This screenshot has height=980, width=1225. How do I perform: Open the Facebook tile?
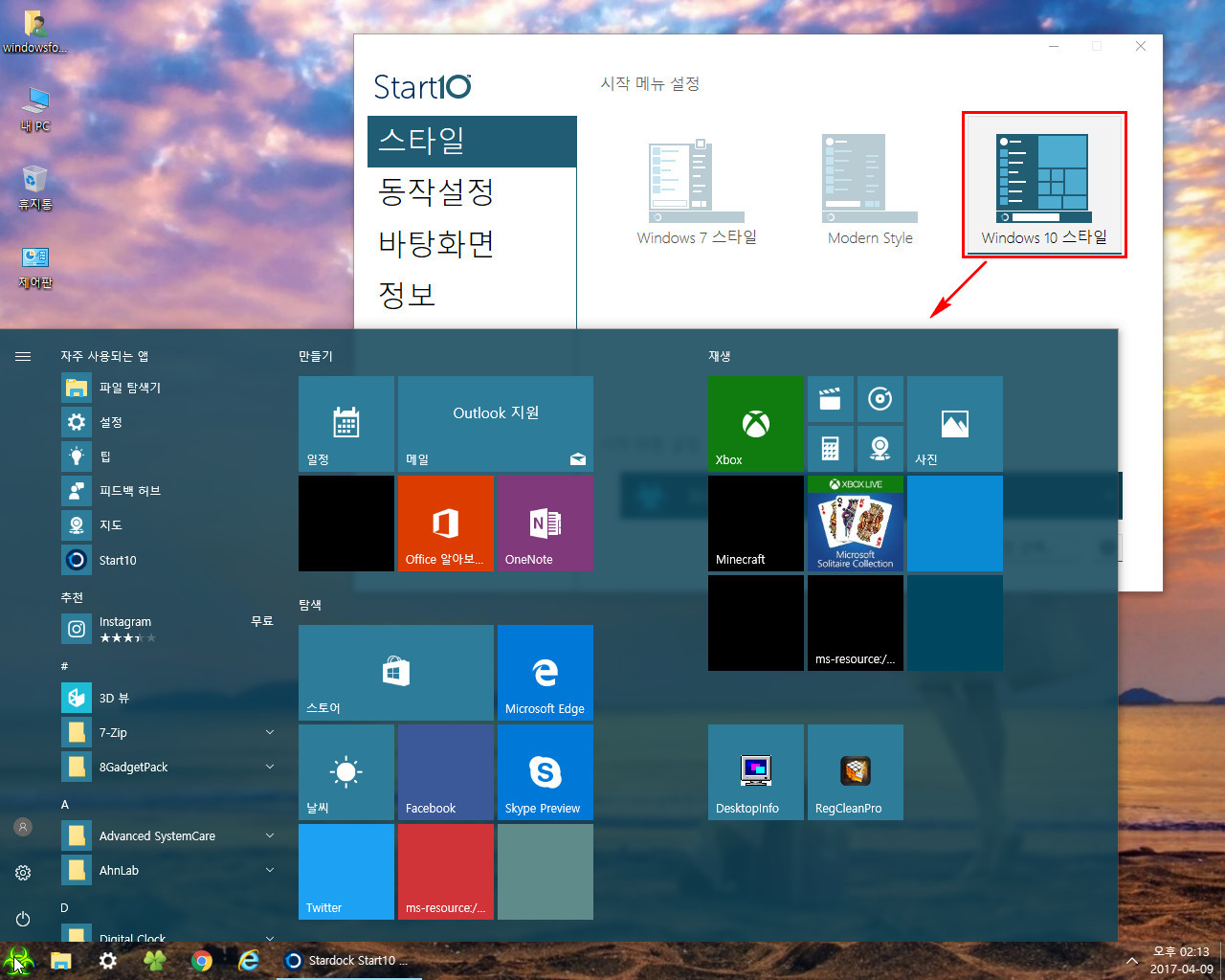(x=445, y=771)
